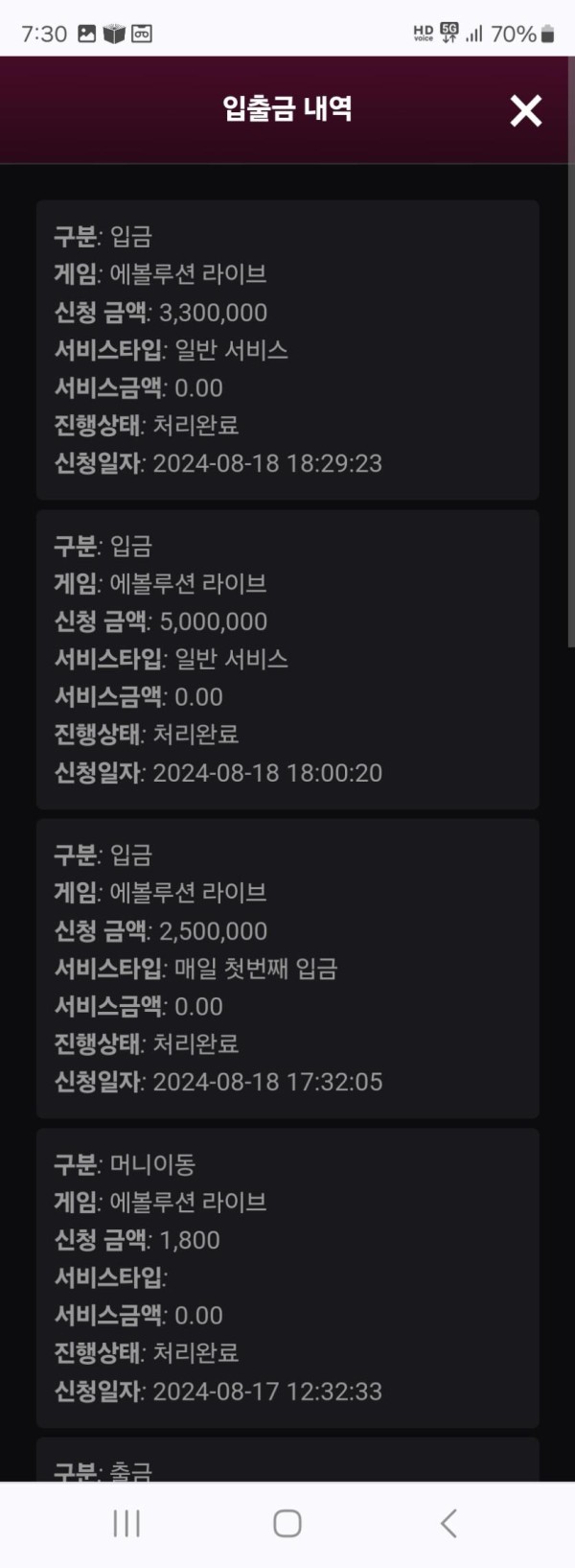Tap the package box notification icon
Image resolution: width=575 pixels, height=1568 pixels.
tap(114, 34)
